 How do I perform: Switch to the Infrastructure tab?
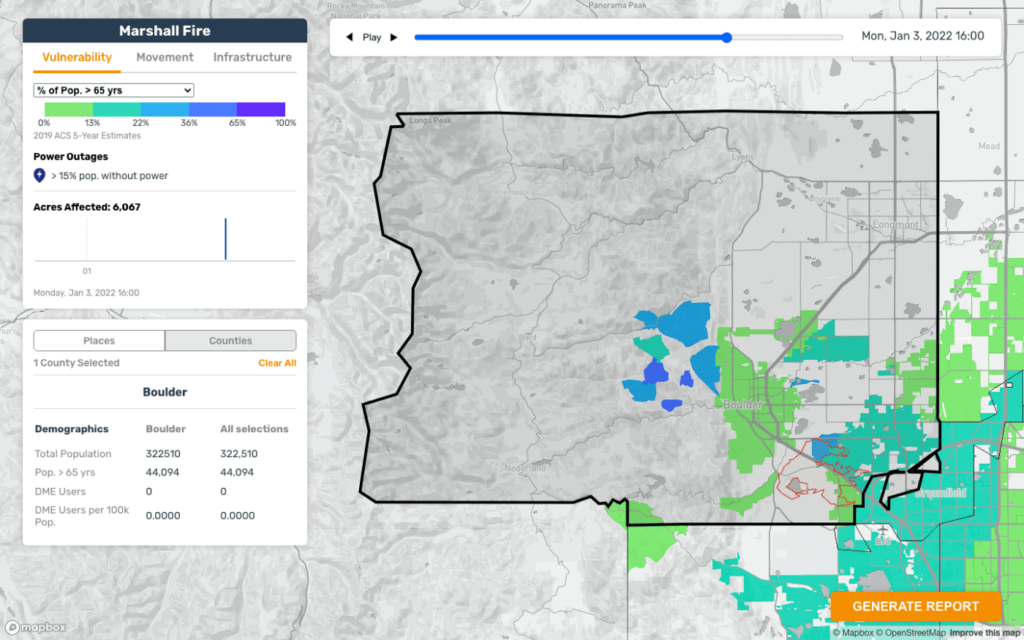click(x=252, y=57)
